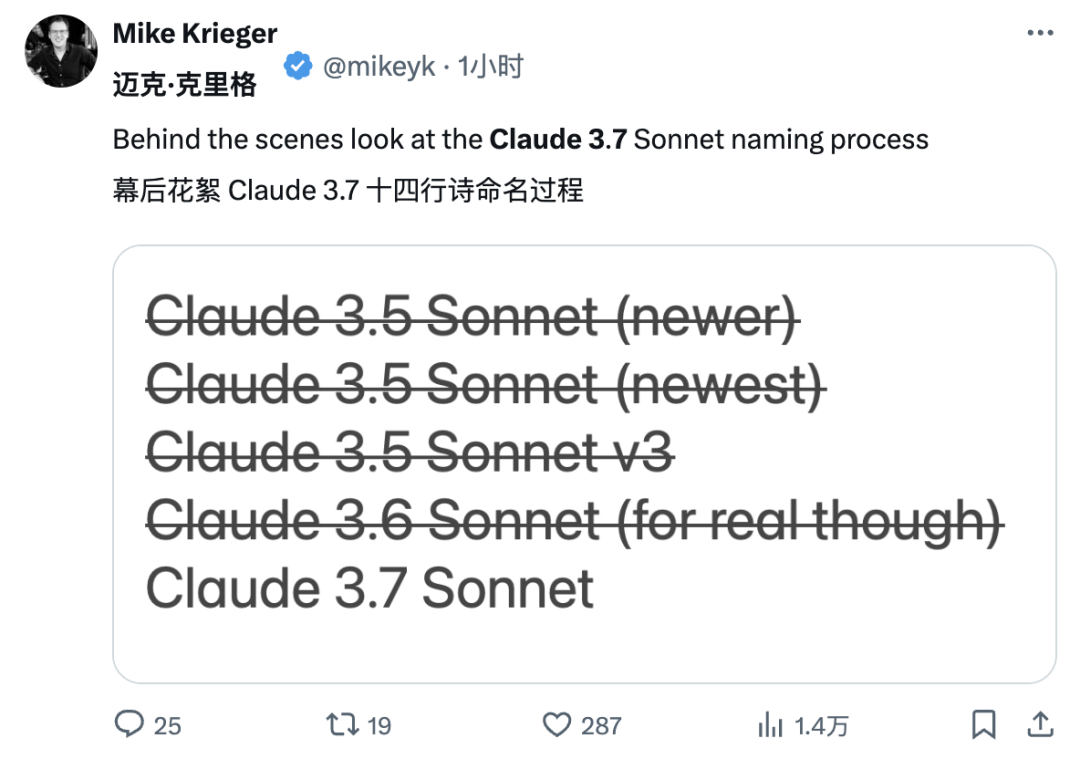Open the three-dot more options menu
Screen dimensions: 1080x759
[x=1040, y=33]
